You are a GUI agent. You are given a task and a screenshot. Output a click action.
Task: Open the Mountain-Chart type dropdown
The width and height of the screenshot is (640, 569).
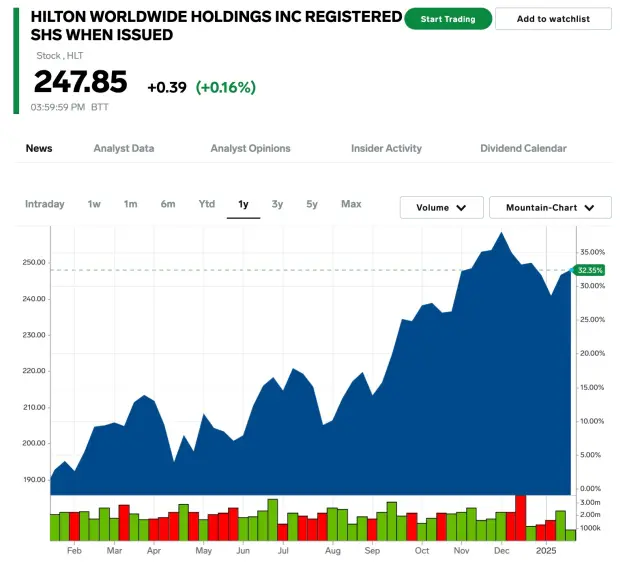pos(549,208)
